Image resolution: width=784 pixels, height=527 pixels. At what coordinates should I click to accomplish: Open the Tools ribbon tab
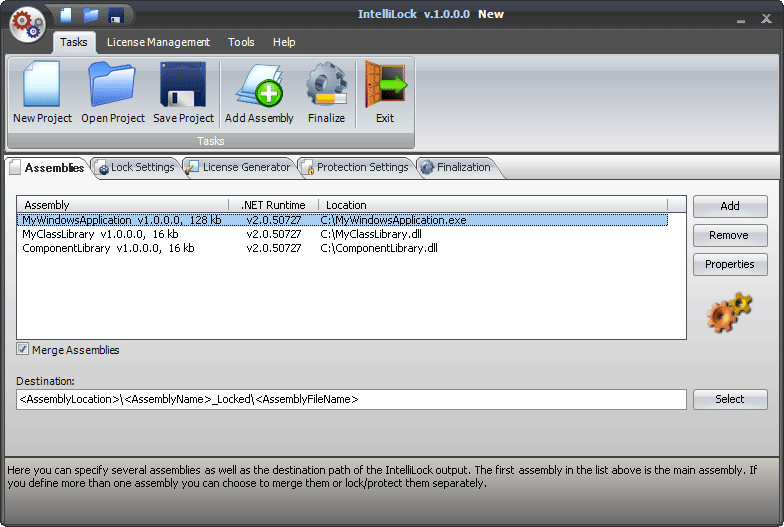[241, 42]
